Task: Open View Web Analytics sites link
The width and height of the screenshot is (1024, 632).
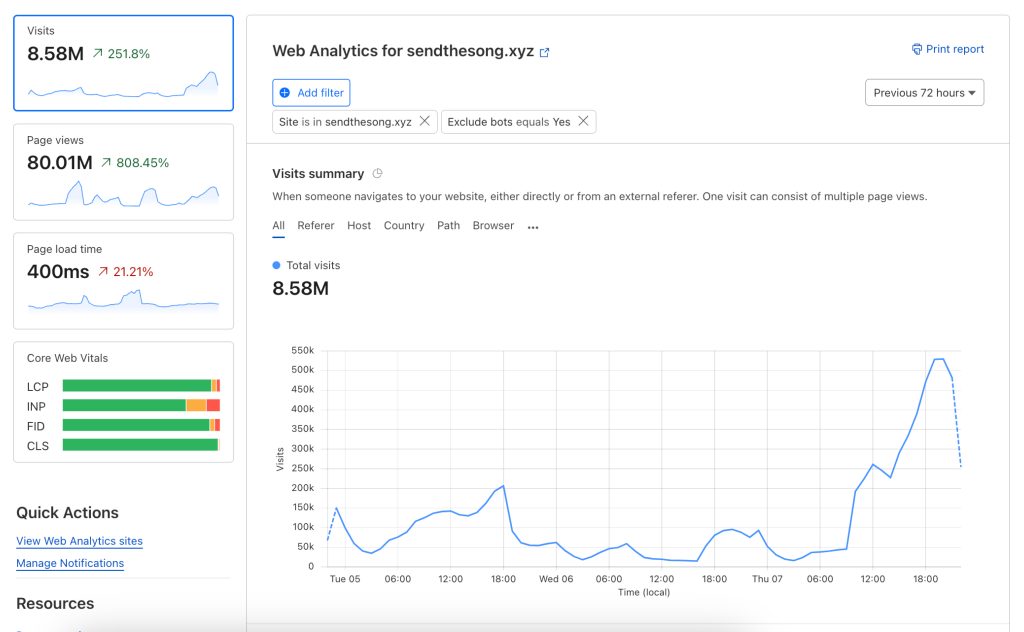Action: [x=79, y=541]
